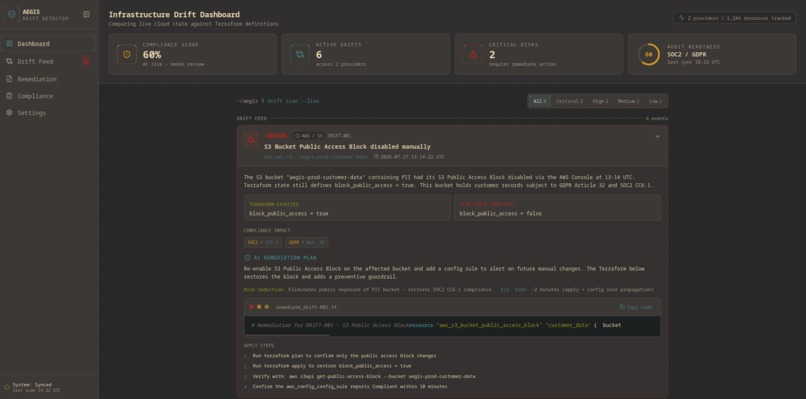Open the aegis-prod-customer-data resource link
Image resolution: width=806 pixels, height=399 pixels.
(x=316, y=156)
